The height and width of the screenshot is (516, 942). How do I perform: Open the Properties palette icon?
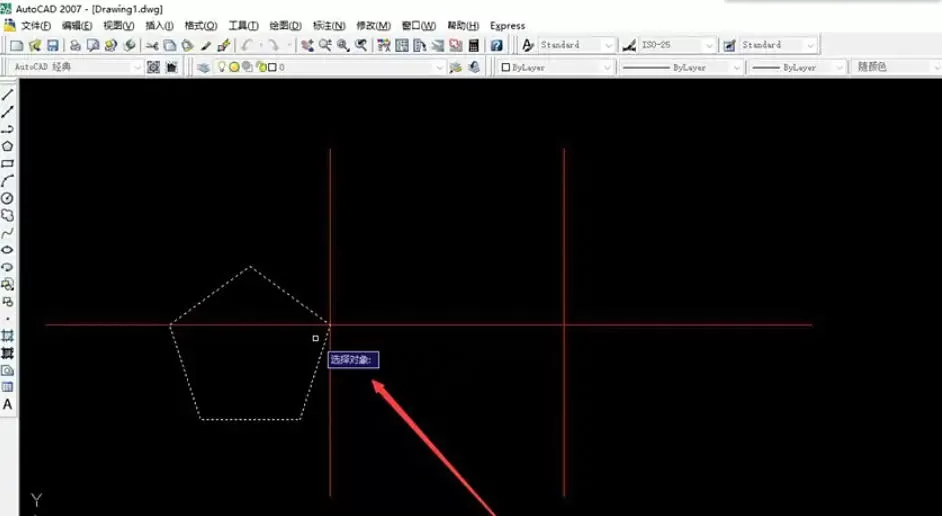click(383, 45)
